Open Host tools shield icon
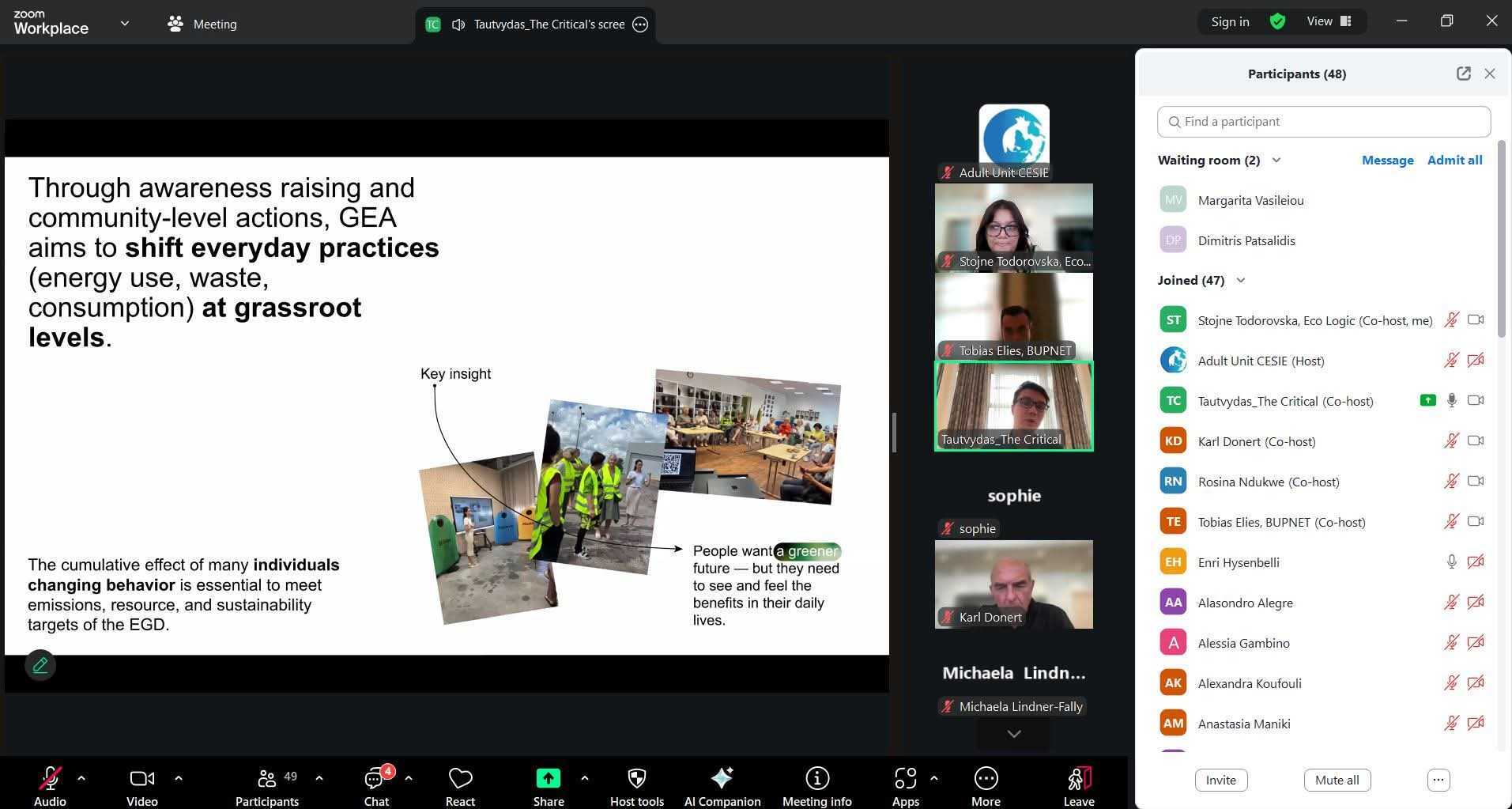Screen dimensions: 1512x809 pyautogui.click(x=636, y=780)
